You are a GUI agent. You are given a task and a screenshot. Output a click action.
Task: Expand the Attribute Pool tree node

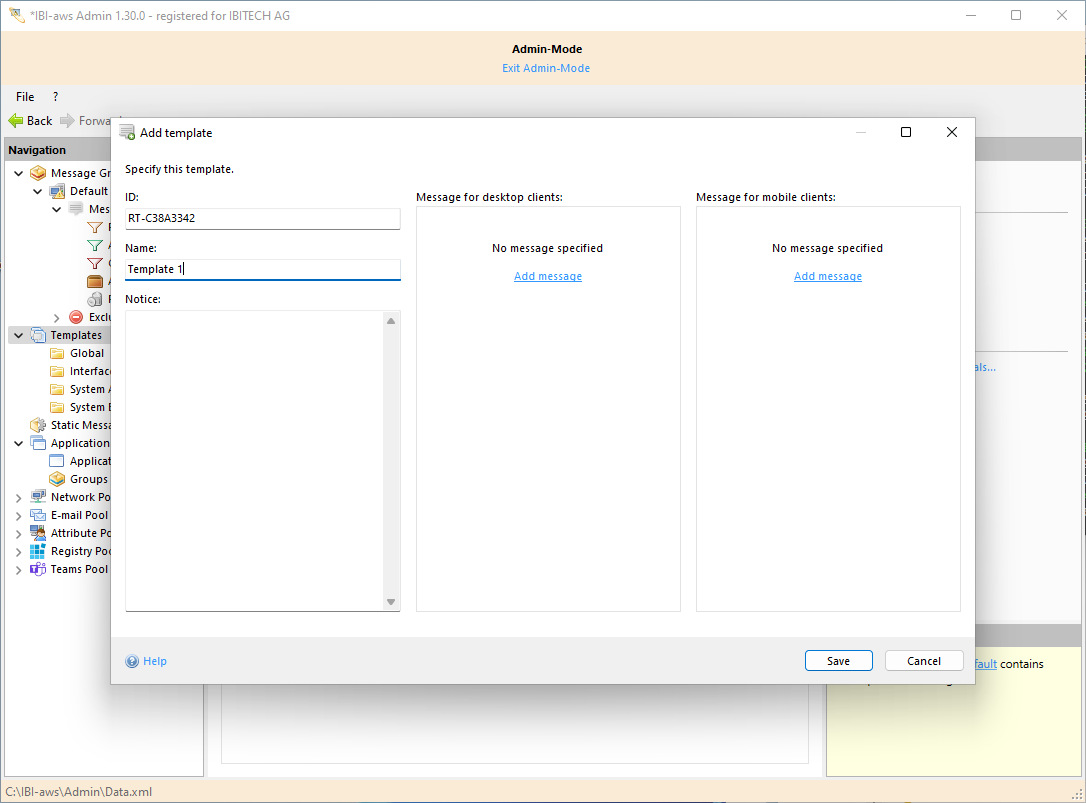pos(18,533)
